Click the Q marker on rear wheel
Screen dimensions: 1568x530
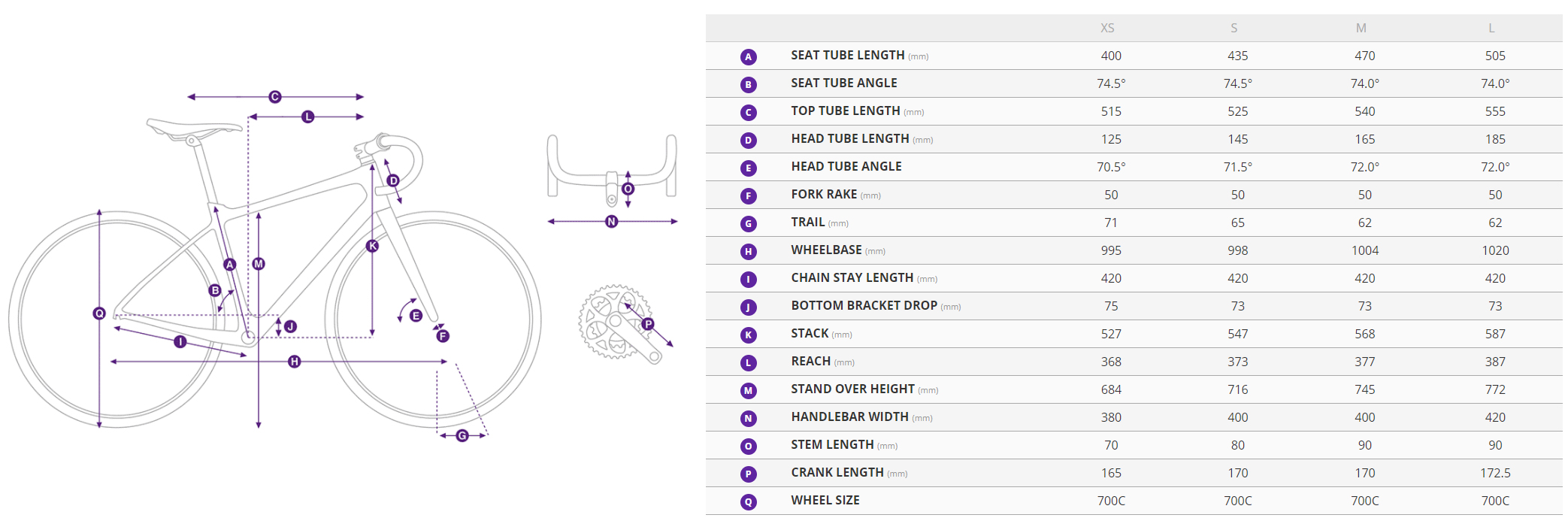(99, 313)
